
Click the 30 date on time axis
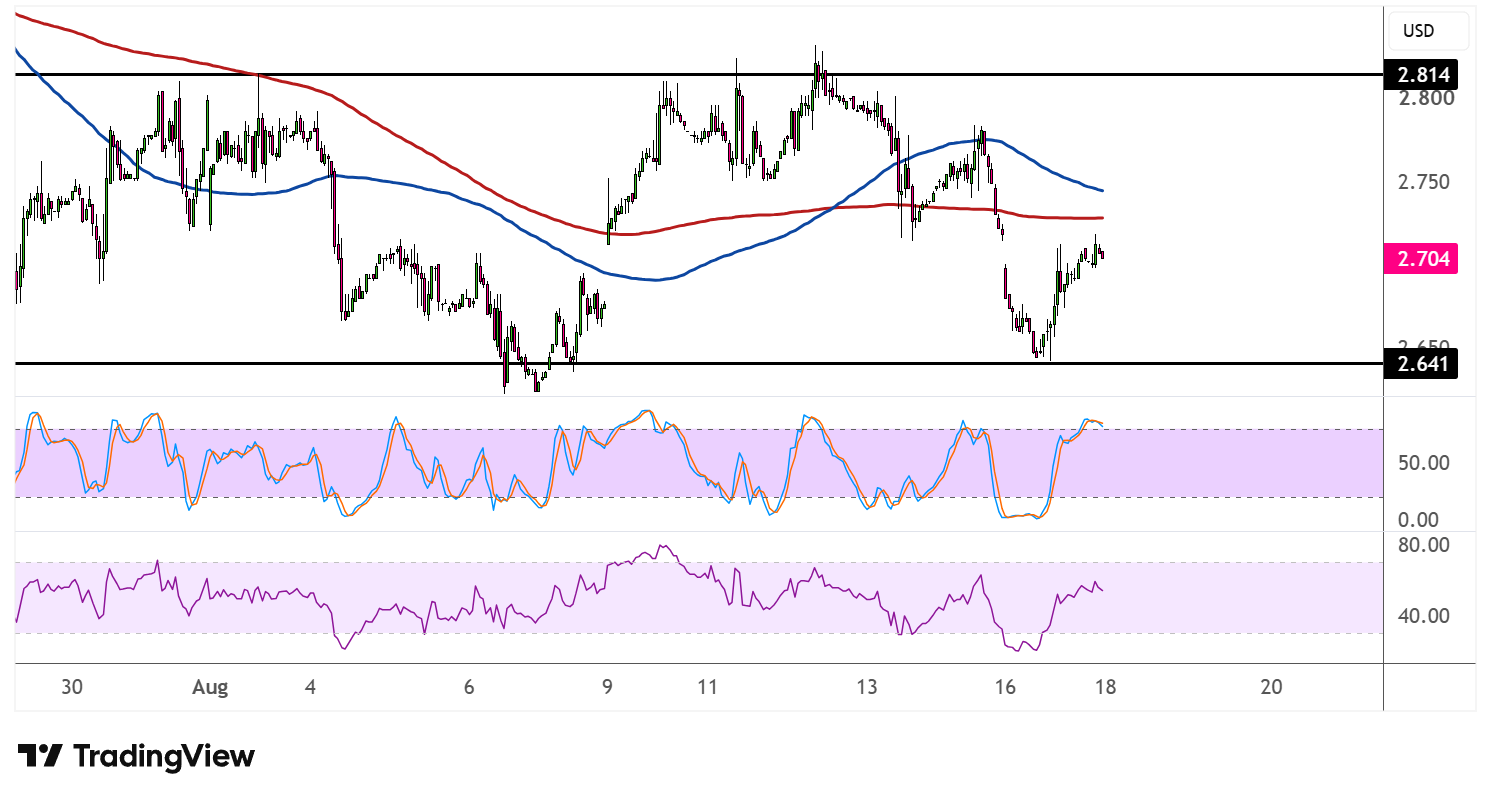[71, 687]
